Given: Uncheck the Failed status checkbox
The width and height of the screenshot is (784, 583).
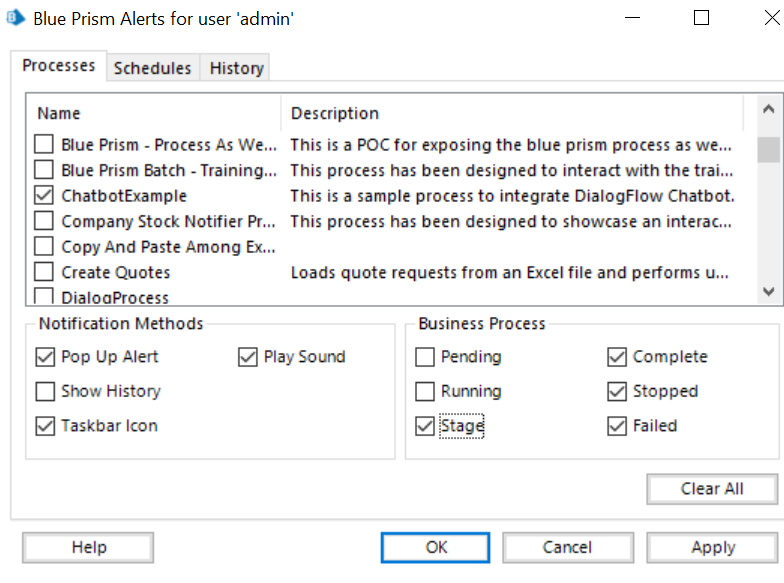Looking at the screenshot, I should point(617,426).
